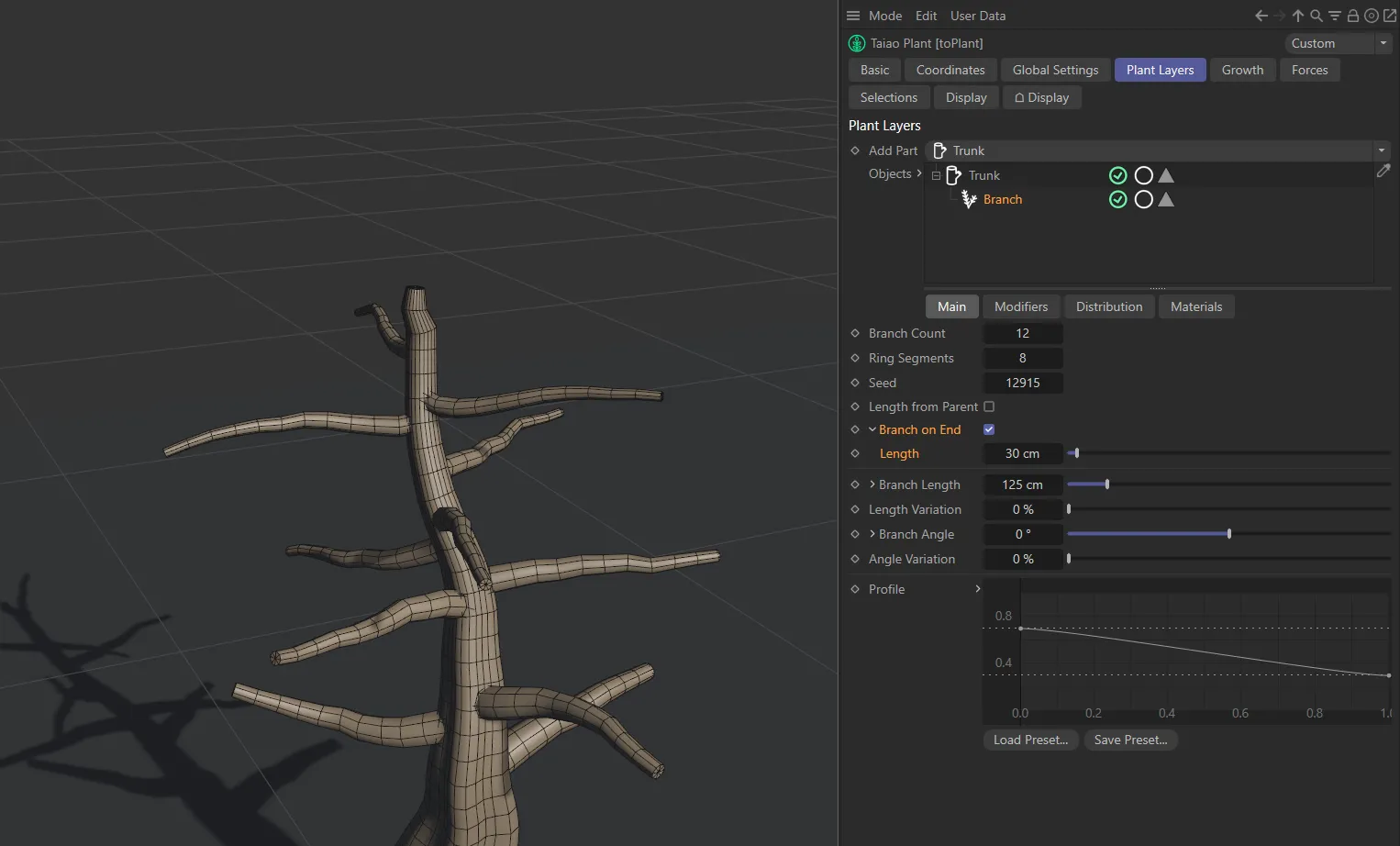Click the filter icon in the toolbar
Screen dimensions: 1400x846
coord(1335,16)
